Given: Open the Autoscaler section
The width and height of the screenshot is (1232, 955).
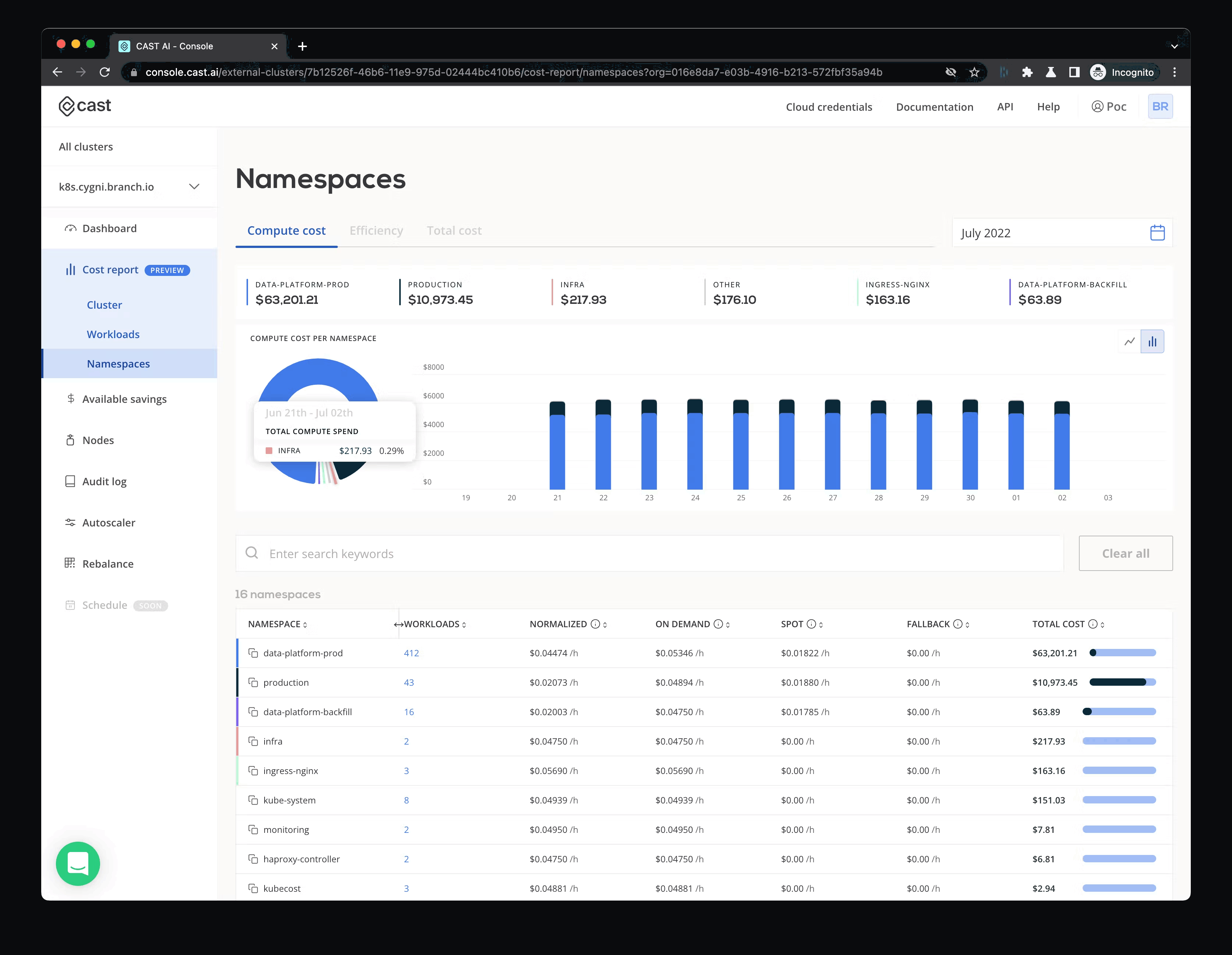Looking at the screenshot, I should [108, 522].
